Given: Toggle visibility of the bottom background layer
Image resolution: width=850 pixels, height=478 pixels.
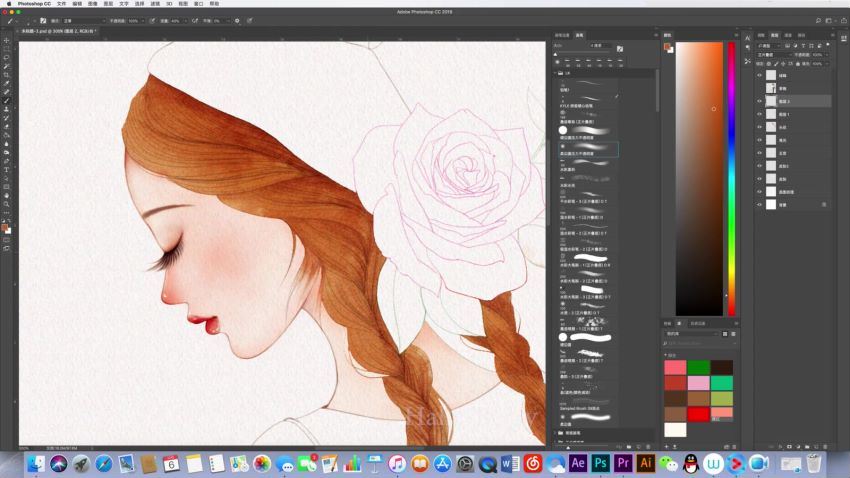Looking at the screenshot, I should click(x=759, y=204).
